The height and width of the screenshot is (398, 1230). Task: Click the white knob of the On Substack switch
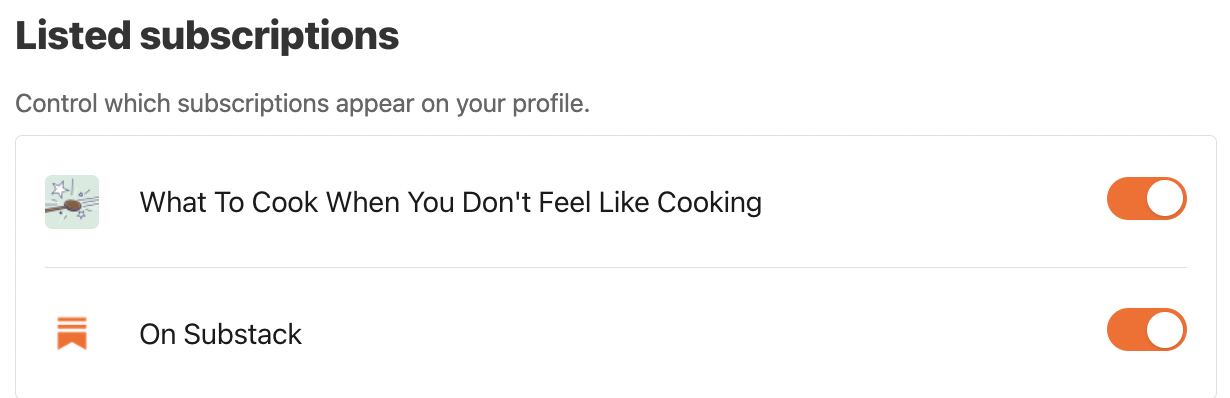(x=1165, y=330)
